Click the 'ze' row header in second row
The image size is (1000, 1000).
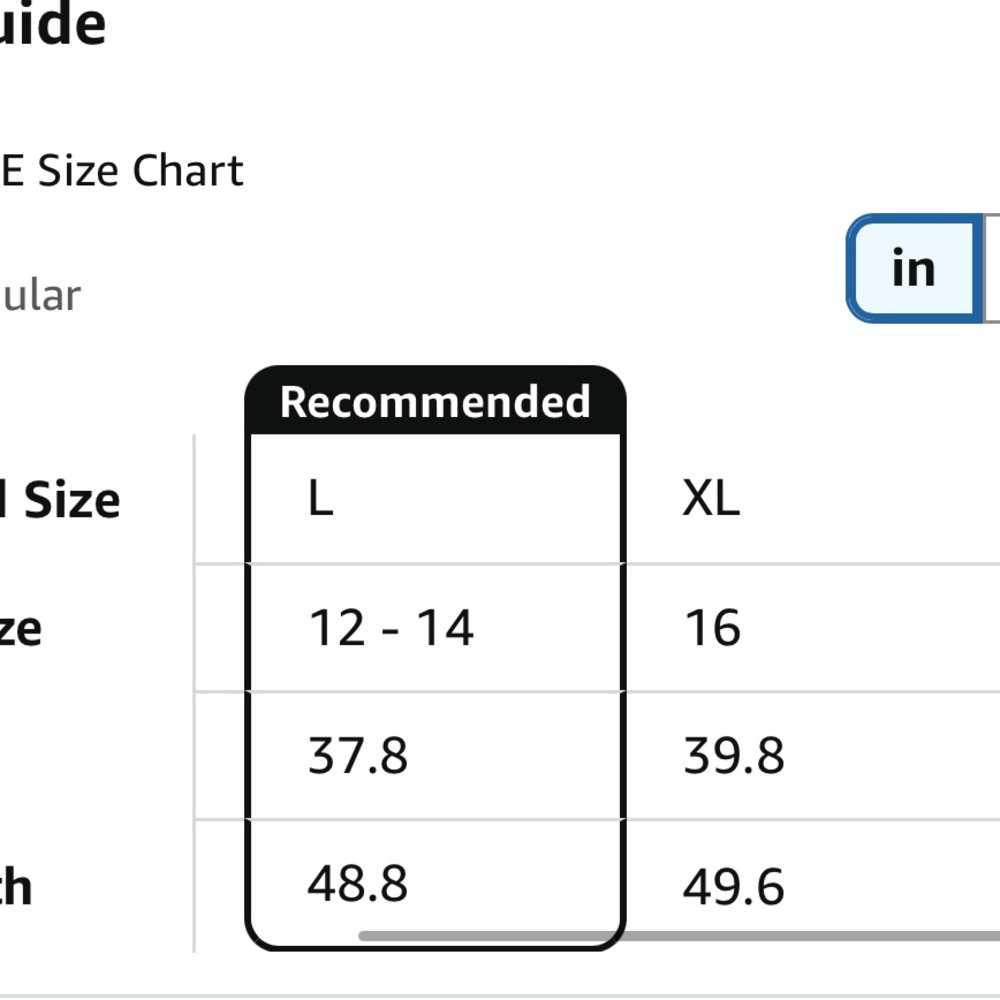coord(20,629)
